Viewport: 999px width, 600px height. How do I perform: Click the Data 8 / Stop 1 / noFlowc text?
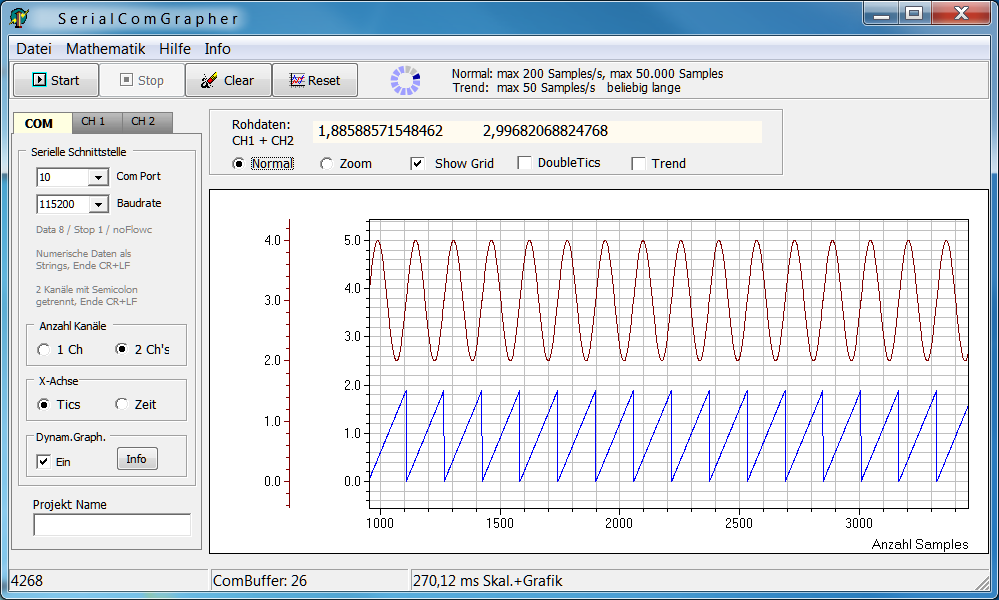(x=94, y=229)
